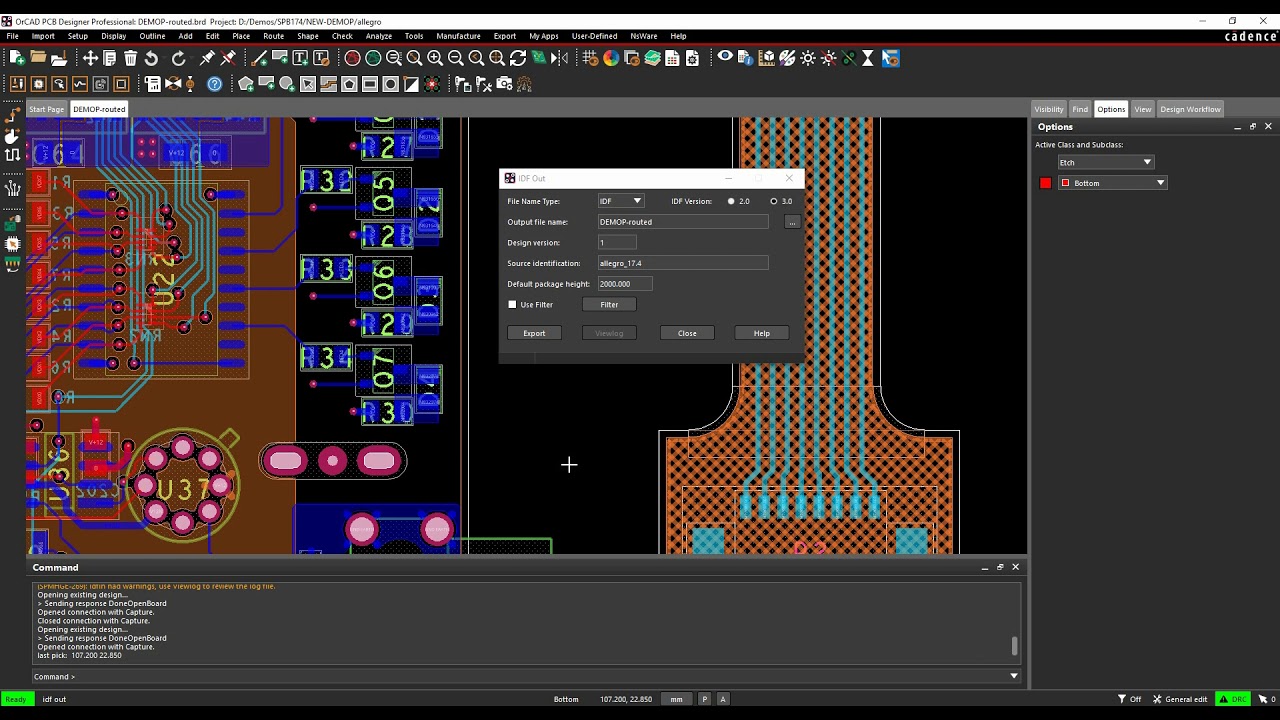Click the Move tool icon
The image size is (1280, 720).
[x=90, y=59]
